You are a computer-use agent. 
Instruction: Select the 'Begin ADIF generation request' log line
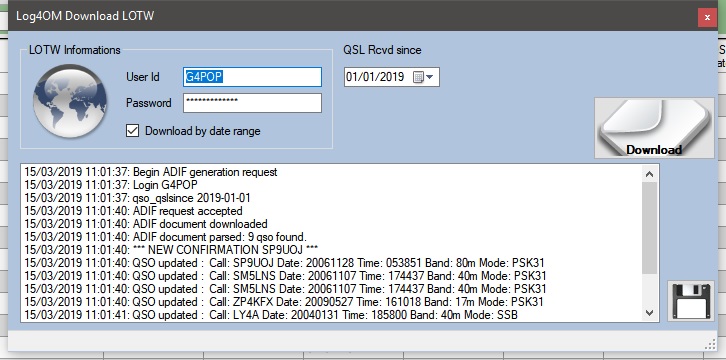(151, 172)
